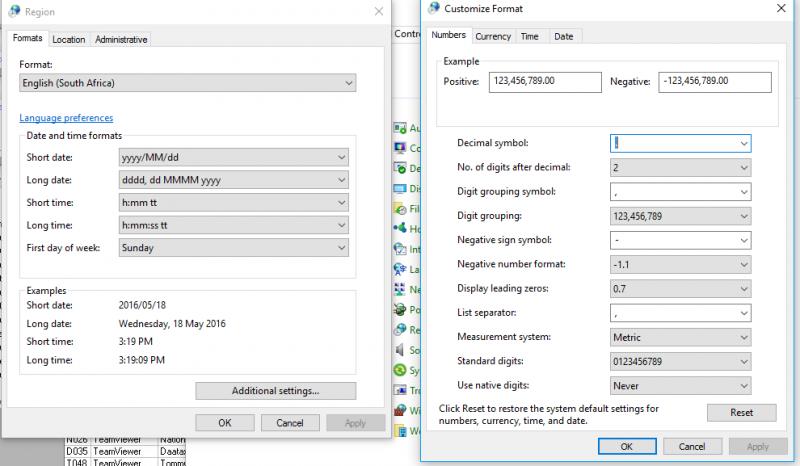Close the Region window
Viewport: 800px width, 466px height.
pos(377,11)
